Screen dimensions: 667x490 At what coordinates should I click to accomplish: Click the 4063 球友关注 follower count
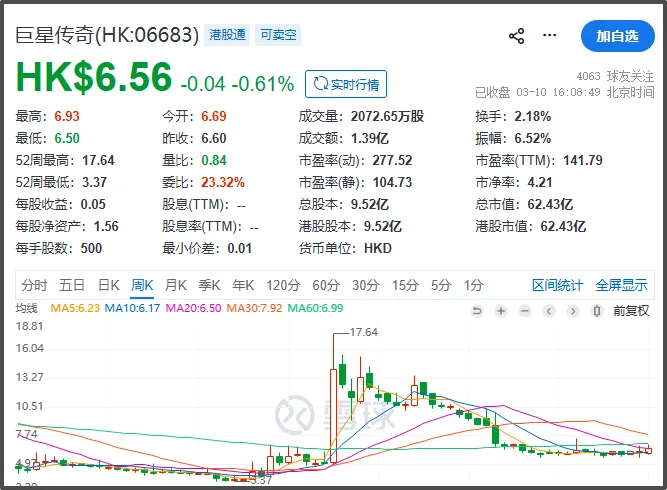(x=615, y=76)
